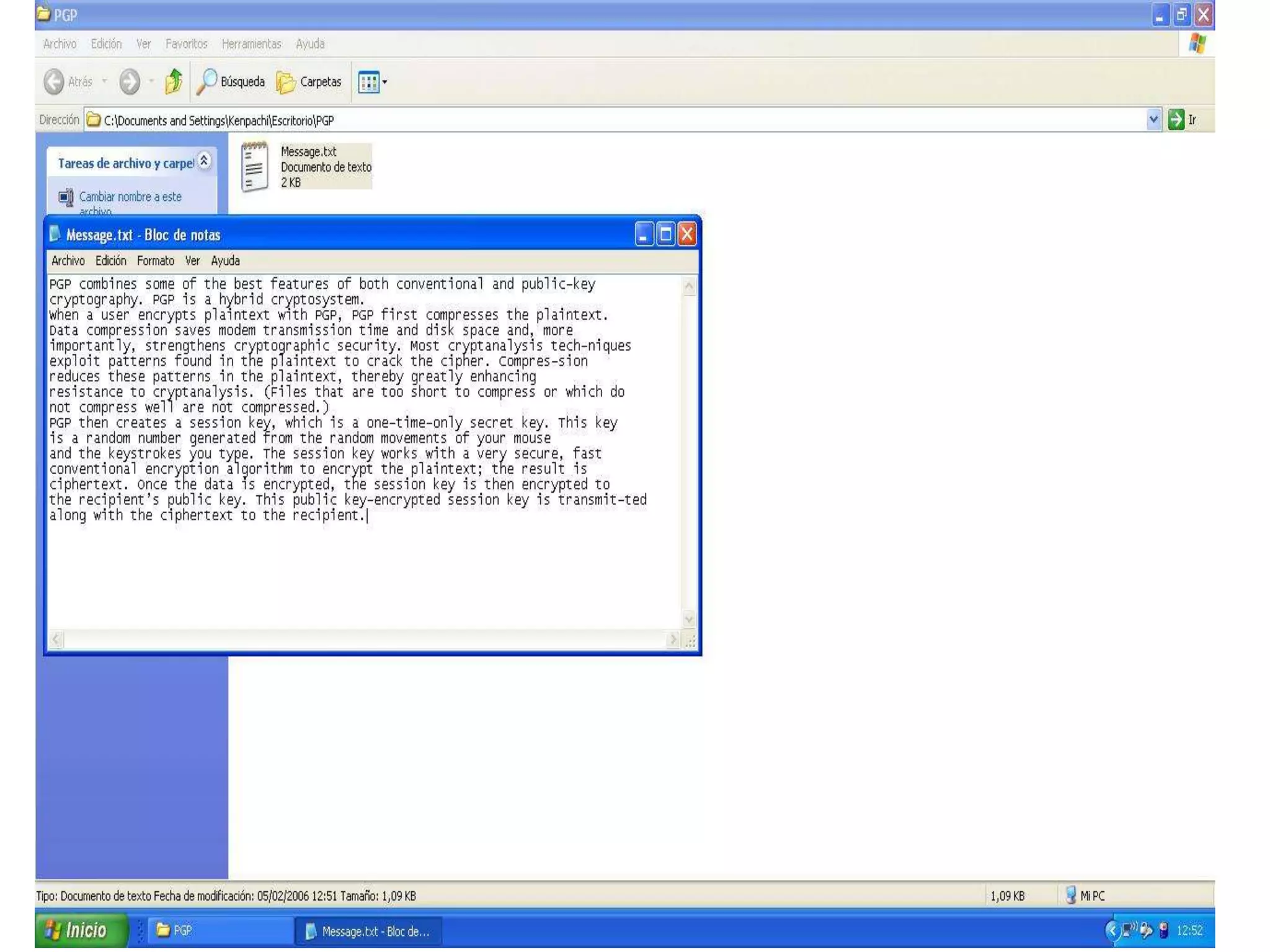Click the Notepad vertical scrollbar down arrow
This screenshot has width=1270, height=952.
click(689, 619)
